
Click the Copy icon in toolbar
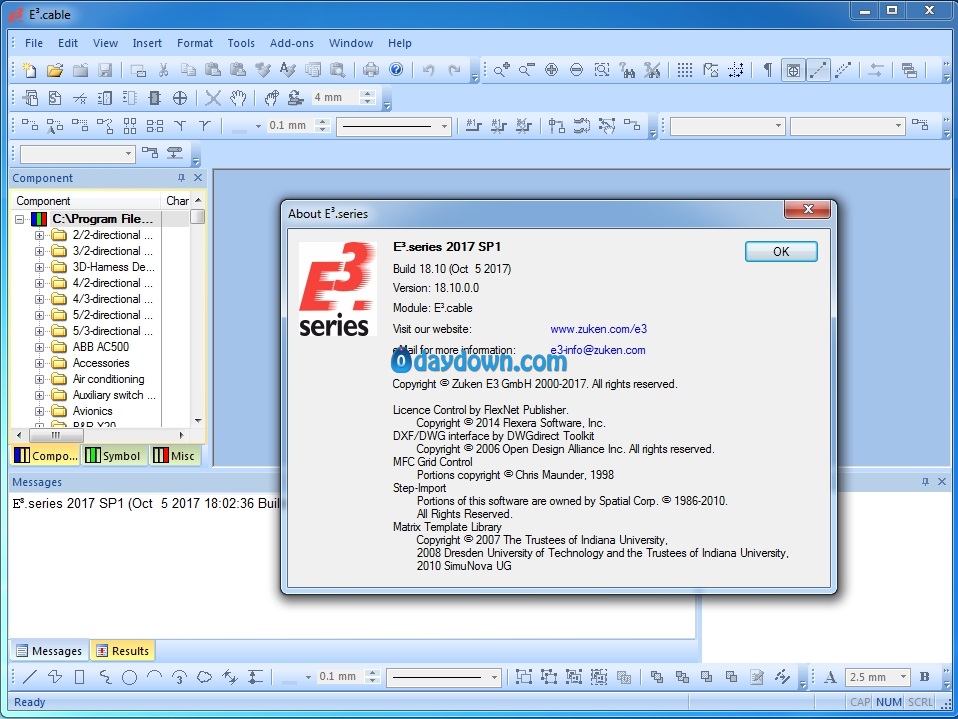(188, 70)
